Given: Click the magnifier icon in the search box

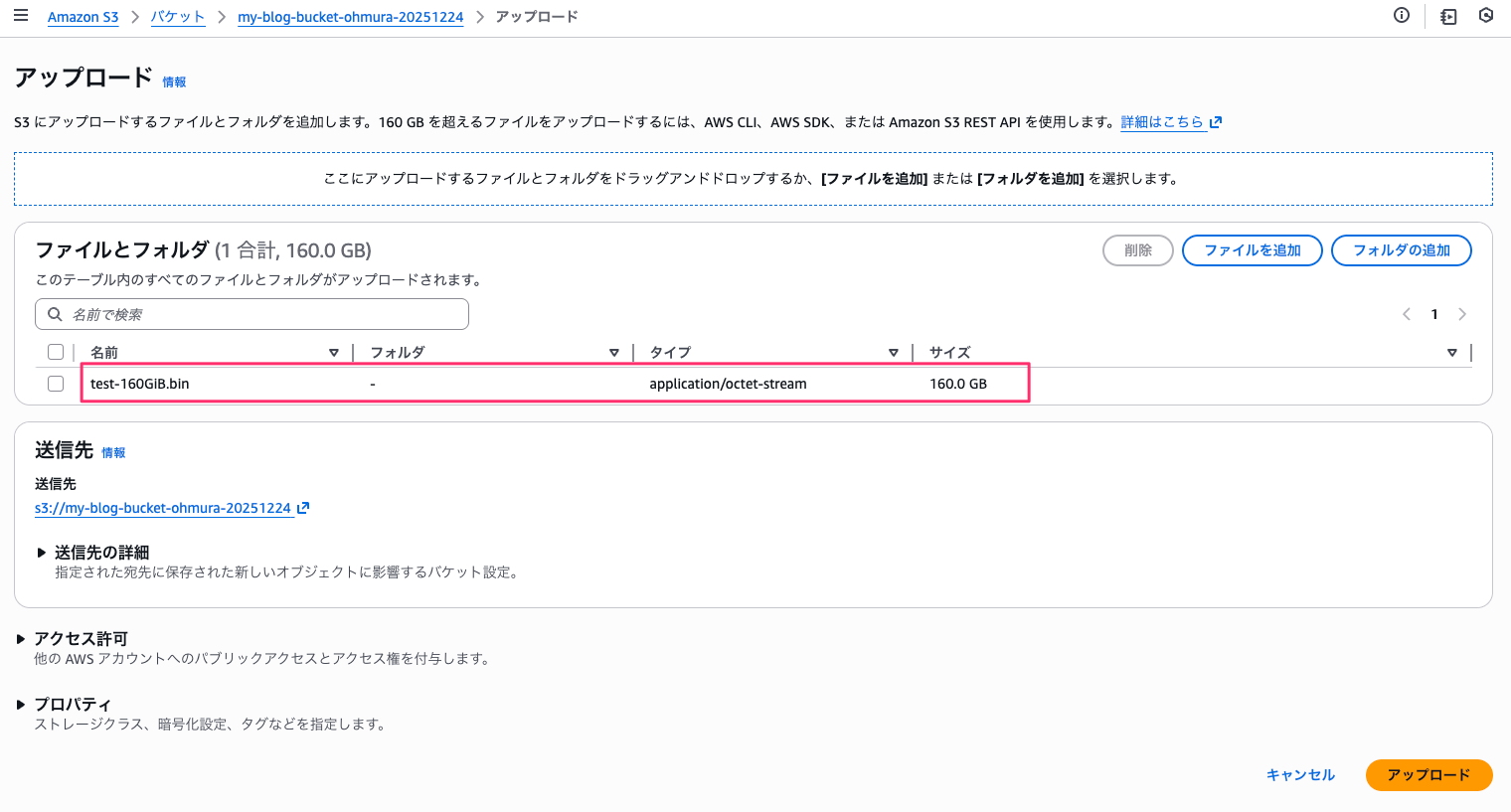Looking at the screenshot, I should (55, 314).
